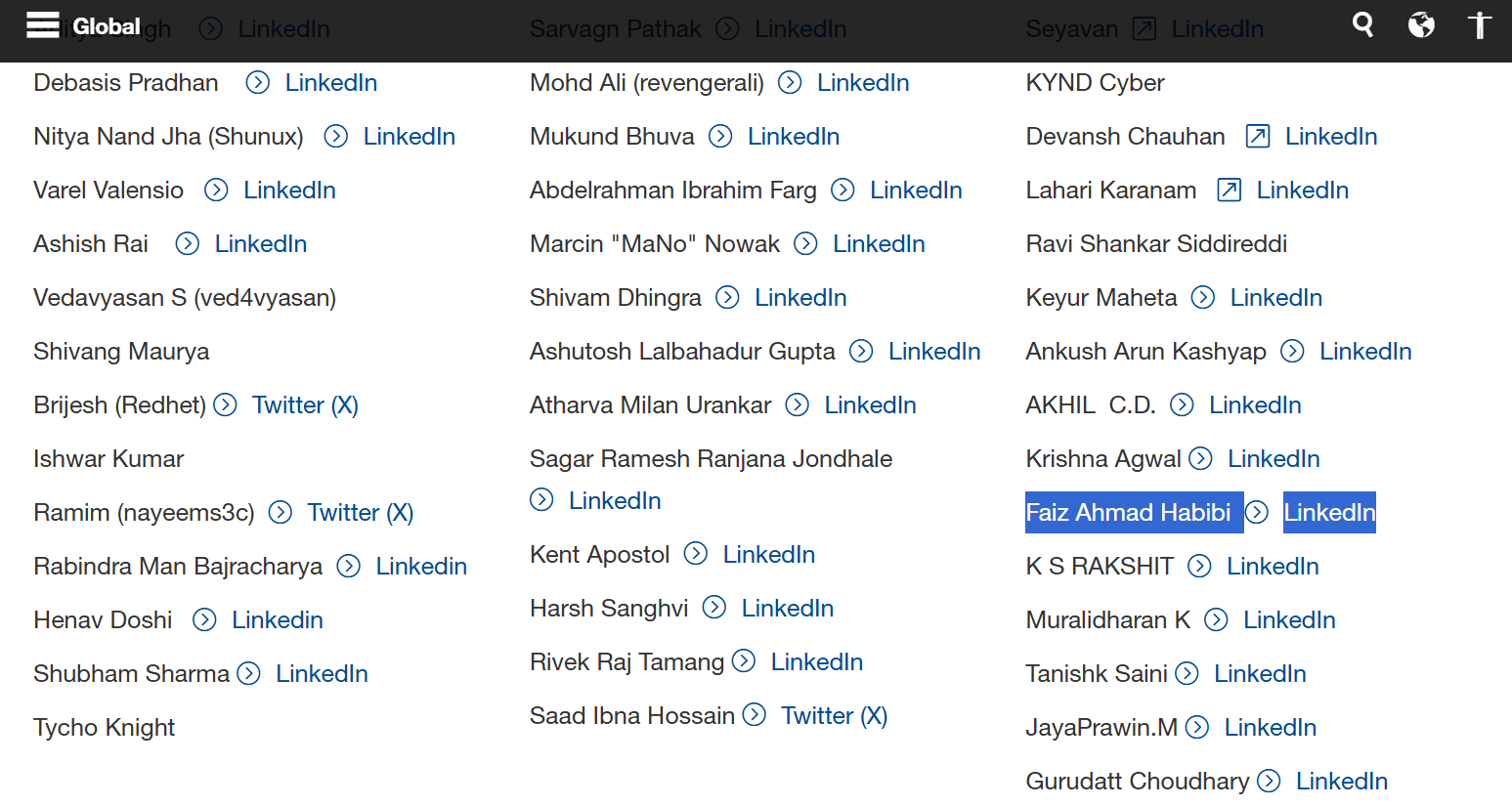The height and width of the screenshot is (807, 1512).
Task: Click the arrow circle icon beside Kent Apostol
Action: coord(696,555)
